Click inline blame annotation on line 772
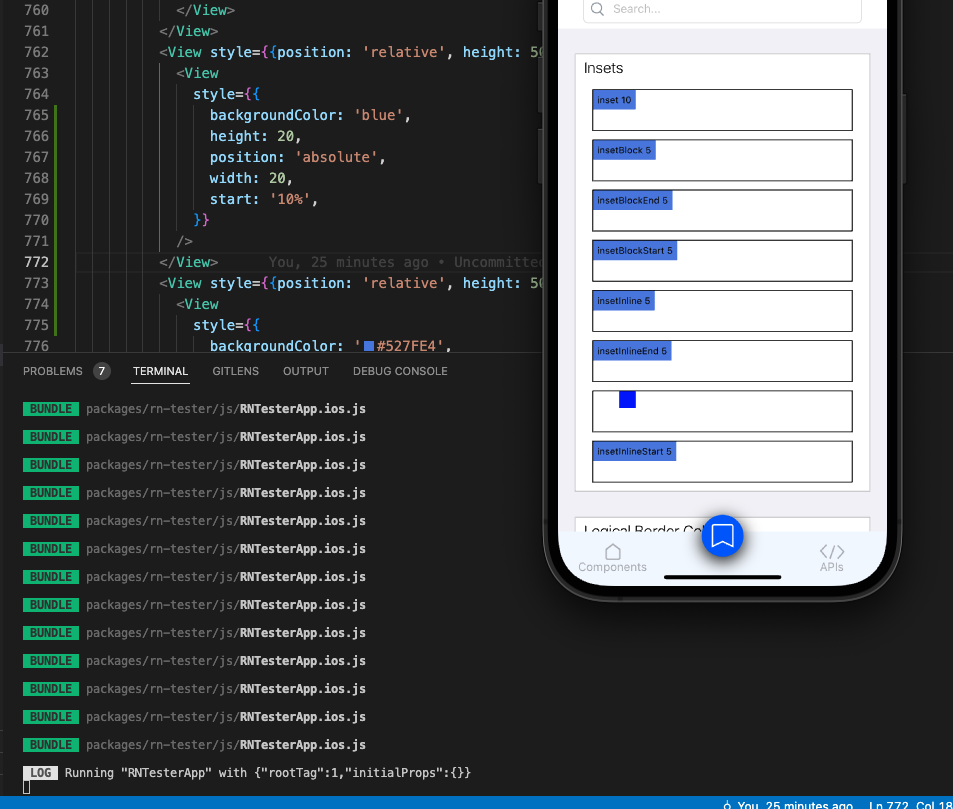Image resolution: width=953 pixels, height=809 pixels. tap(405, 262)
